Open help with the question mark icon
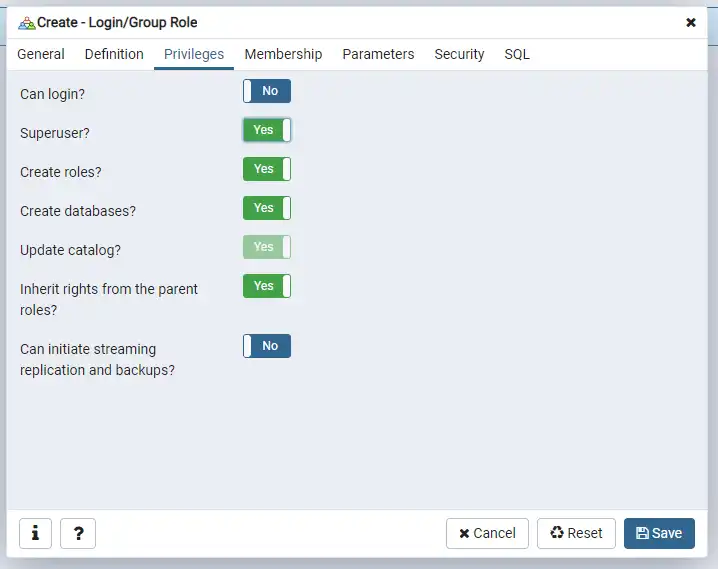The width and height of the screenshot is (718, 569). pyautogui.click(x=78, y=533)
